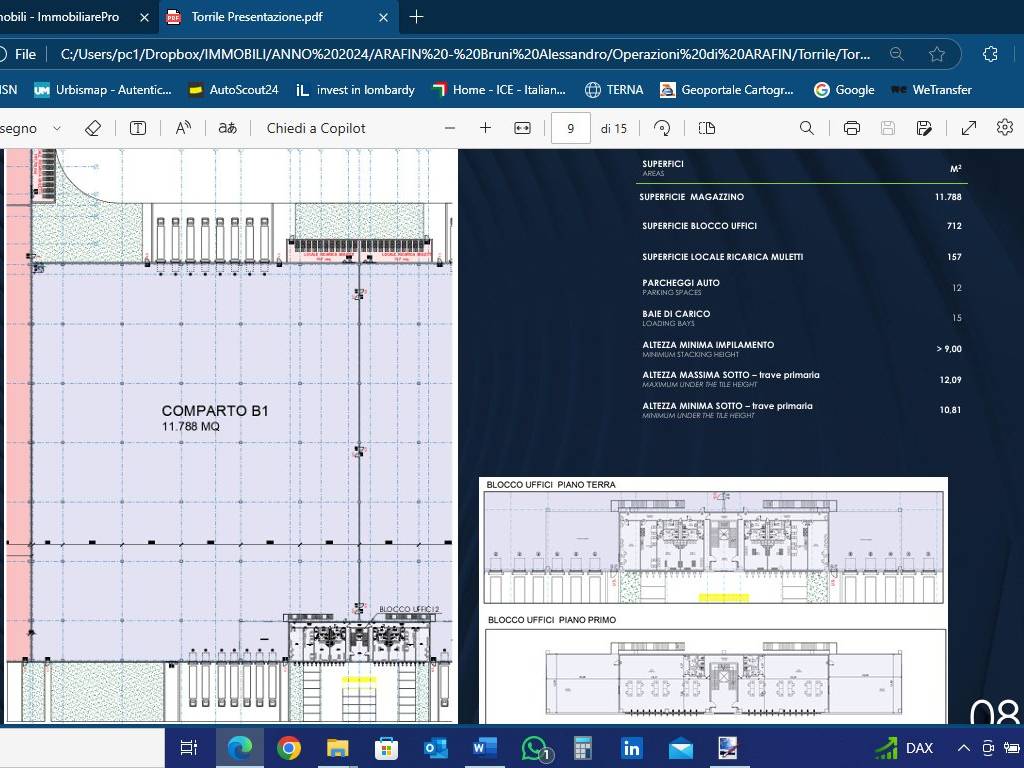Image resolution: width=1024 pixels, height=768 pixels.
Task: Click ALTEZZA MINIMA IMPILAMENTO row text
Action: coord(708,344)
